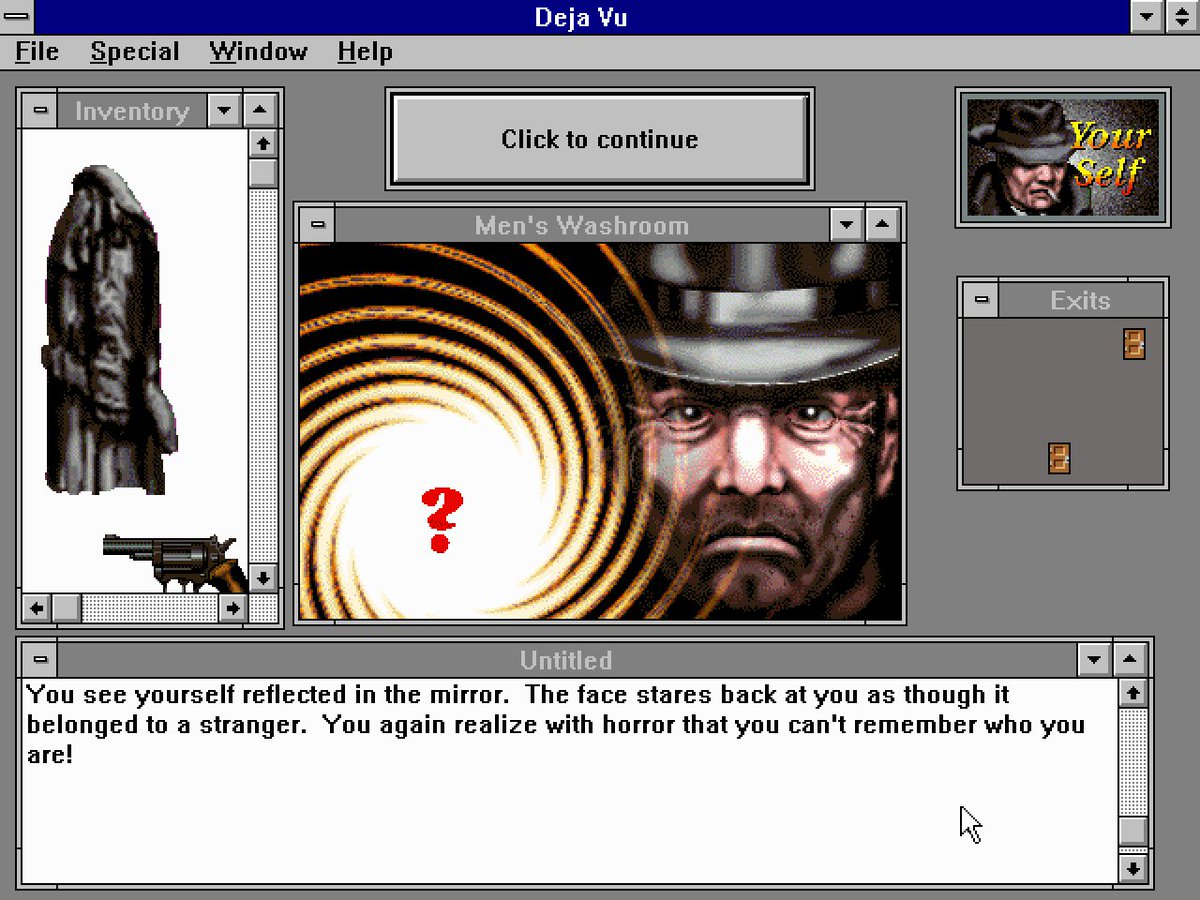This screenshot has height=900, width=1200.
Task: Click the Untitled window title bar
Action: tap(566, 660)
